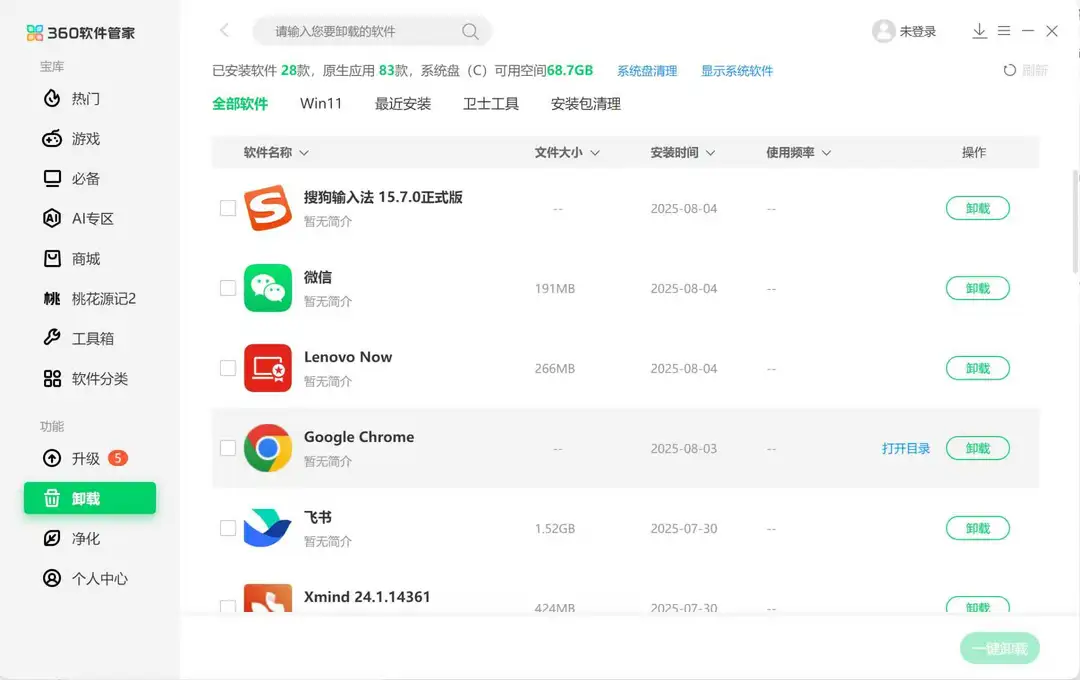
Task: Go back with the left arrow
Action: click(225, 30)
